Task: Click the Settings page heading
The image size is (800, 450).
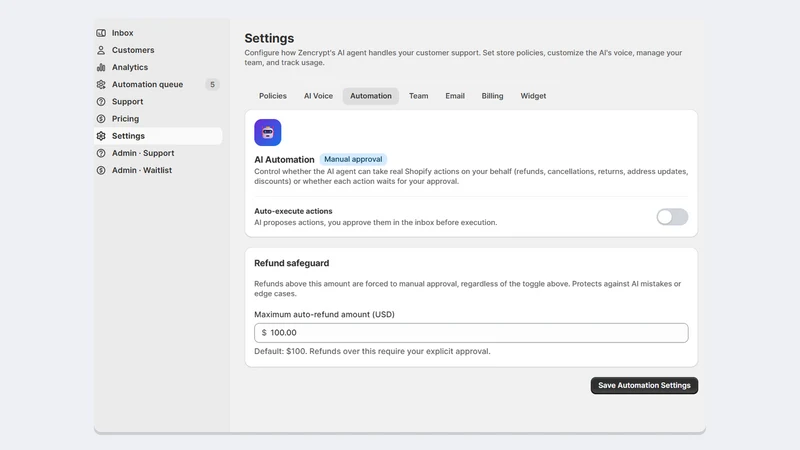Action: tap(269, 38)
